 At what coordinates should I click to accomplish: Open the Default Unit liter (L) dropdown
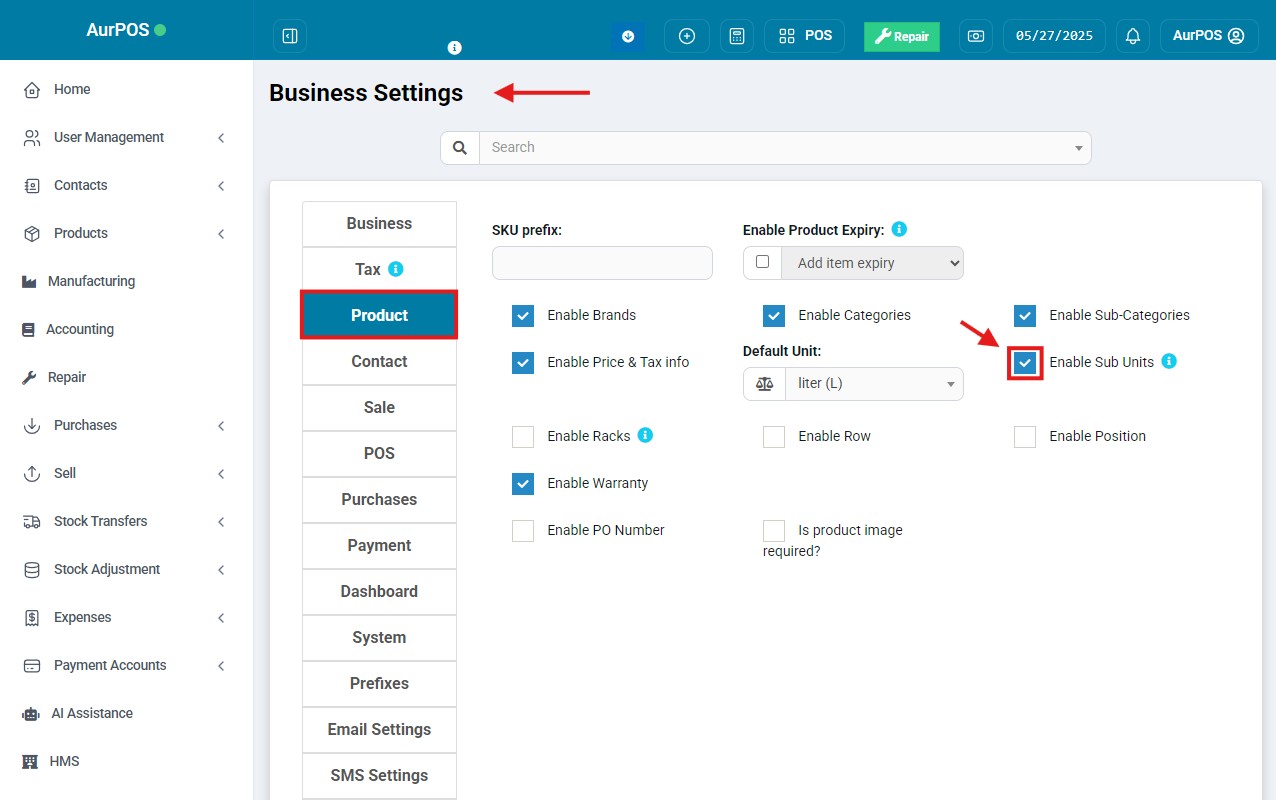pos(874,384)
